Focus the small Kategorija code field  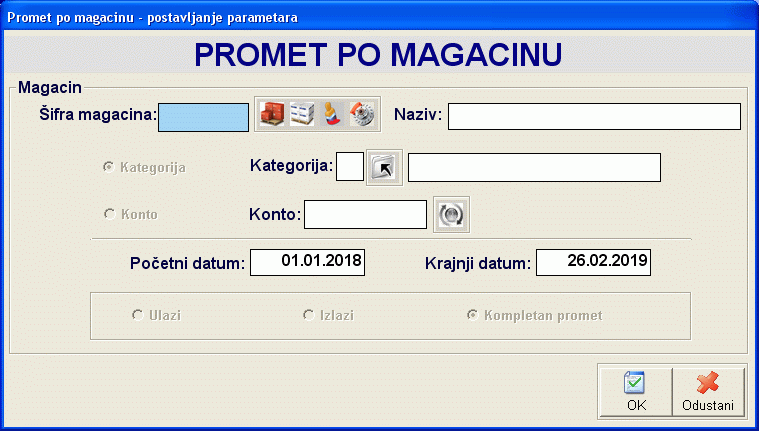coord(350,167)
